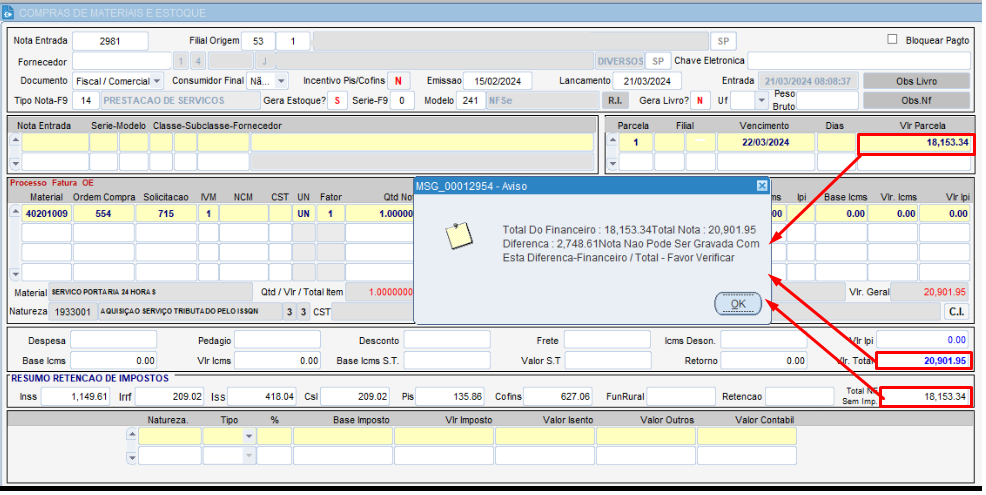Toggle the Gera Livro? N field

click(x=700, y=100)
